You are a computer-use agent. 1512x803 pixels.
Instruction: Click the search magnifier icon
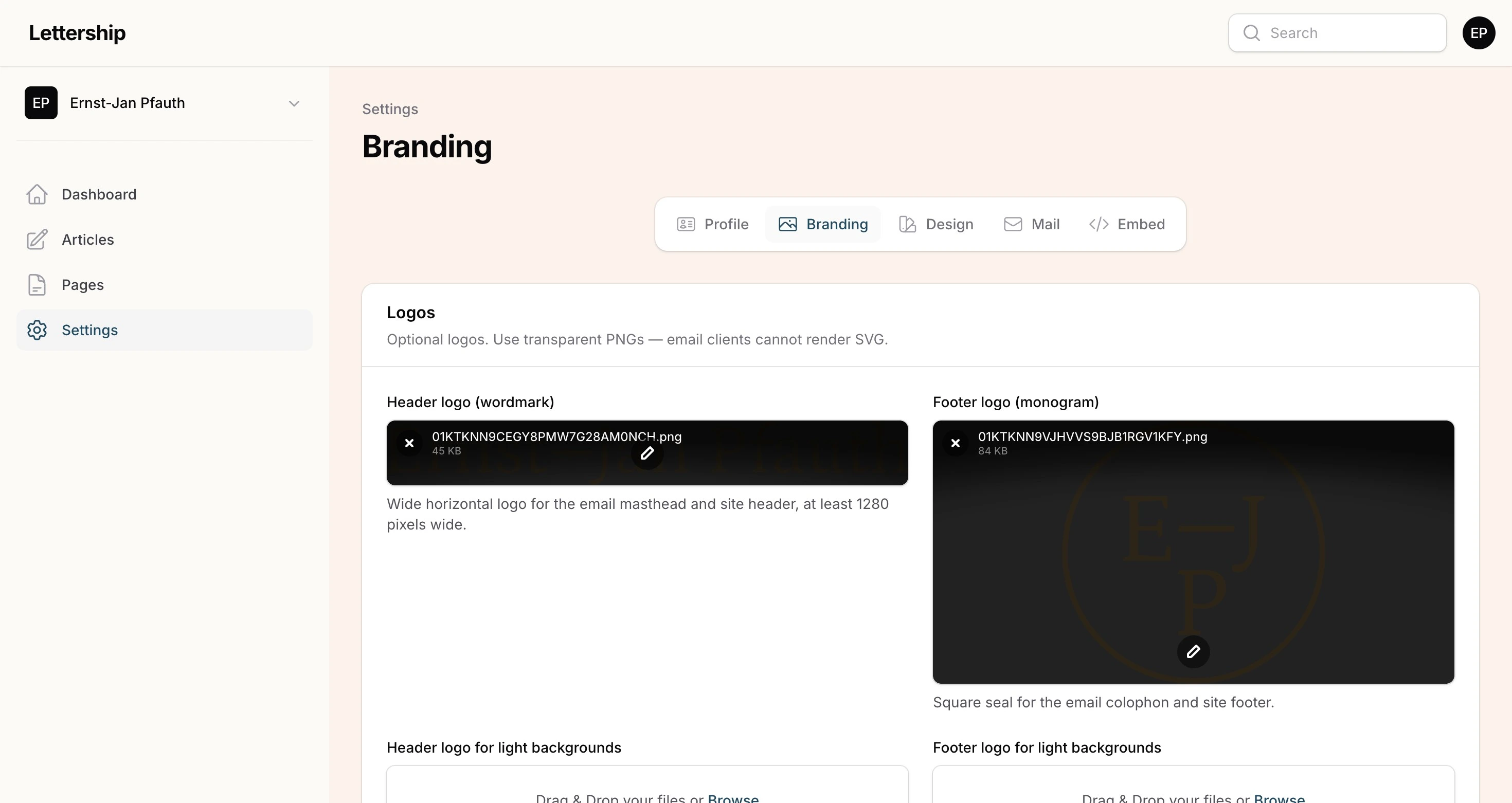[1251, 33]
